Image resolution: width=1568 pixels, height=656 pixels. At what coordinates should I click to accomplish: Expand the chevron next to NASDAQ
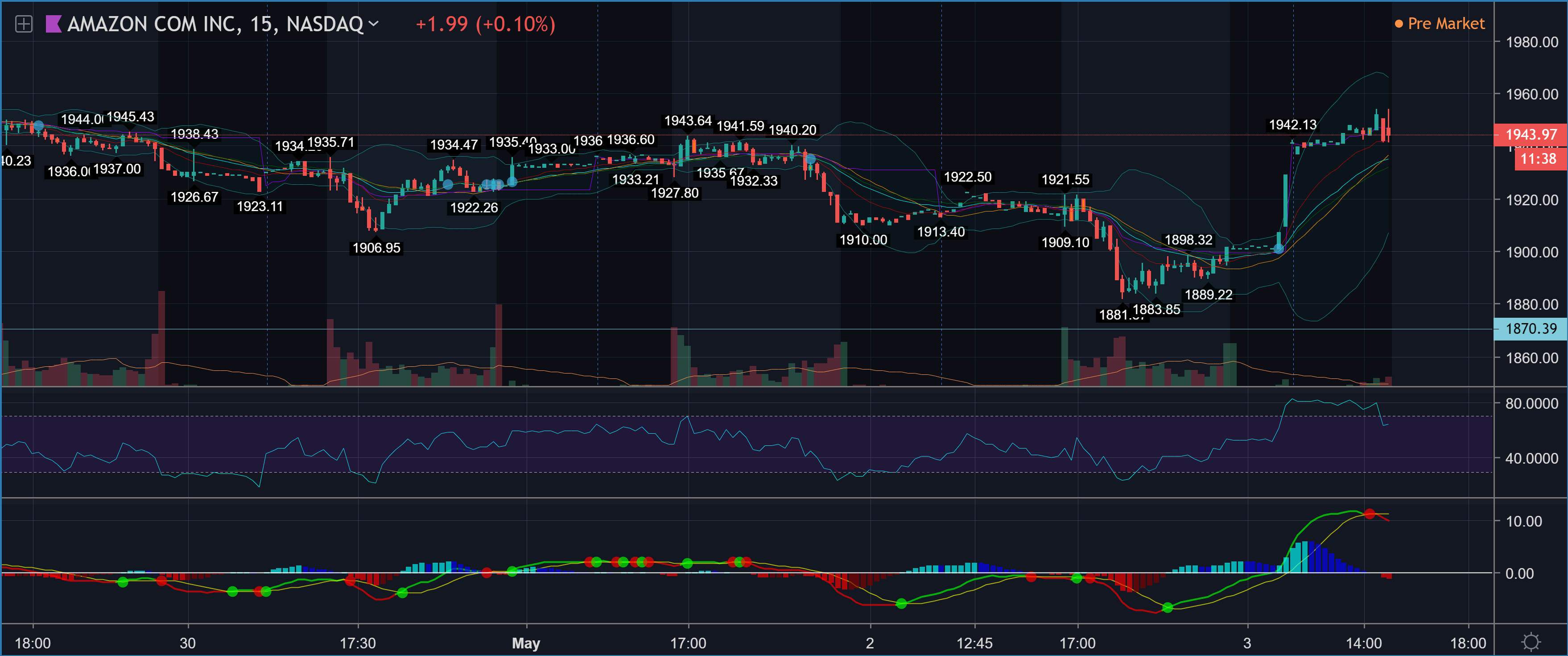[x=374, y=24]
